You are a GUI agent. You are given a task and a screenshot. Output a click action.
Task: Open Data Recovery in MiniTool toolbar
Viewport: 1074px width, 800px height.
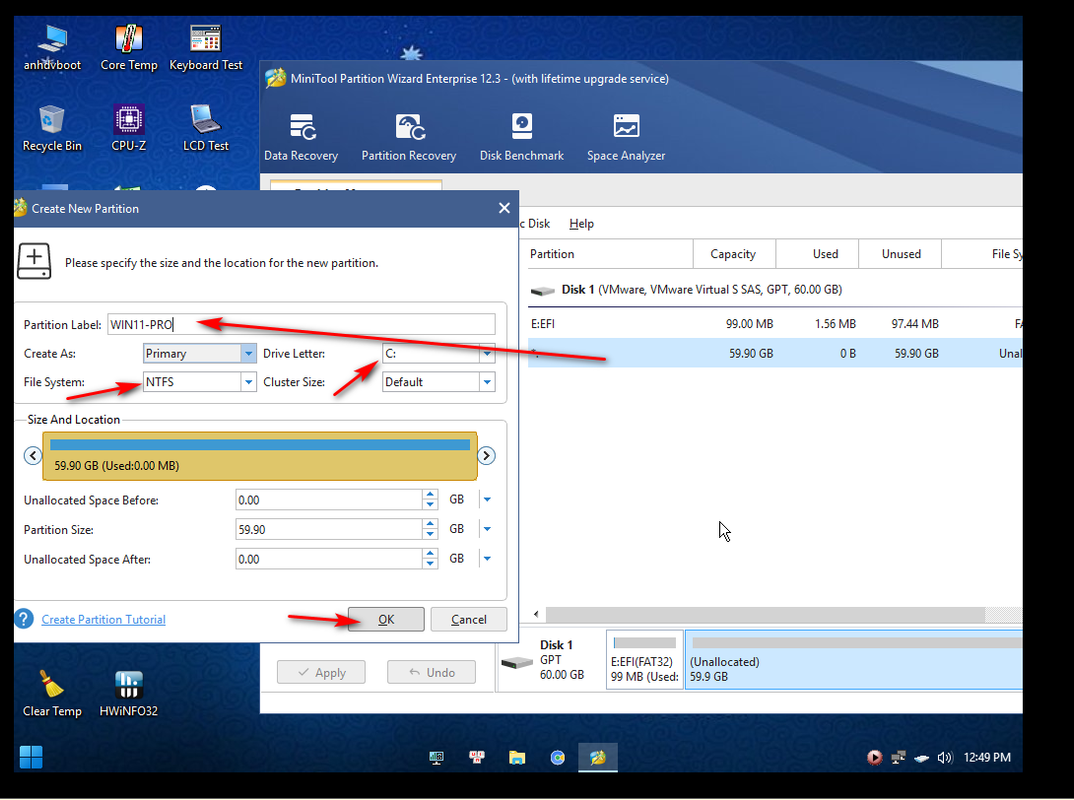click(301, 138)
